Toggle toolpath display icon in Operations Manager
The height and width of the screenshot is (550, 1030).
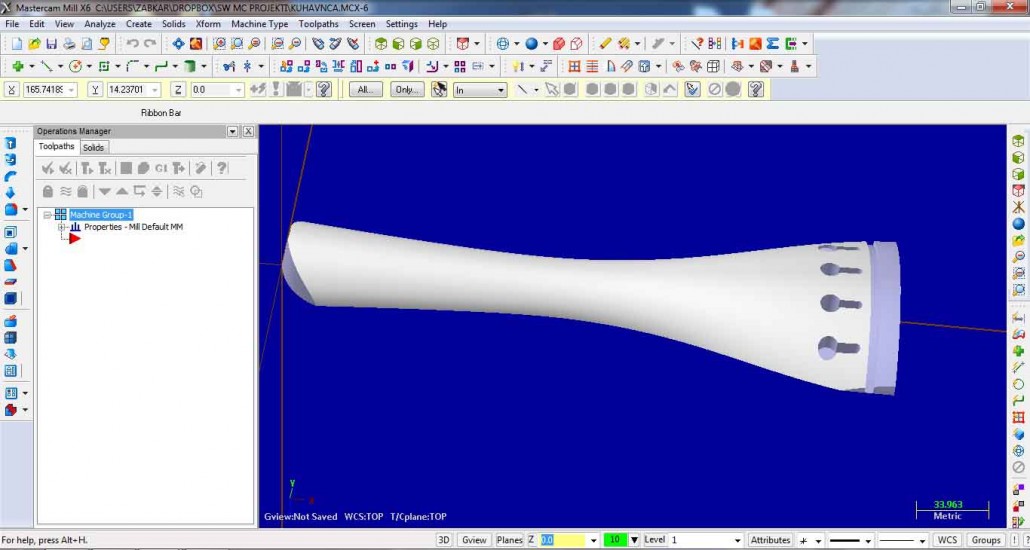[x=66, y=191]
